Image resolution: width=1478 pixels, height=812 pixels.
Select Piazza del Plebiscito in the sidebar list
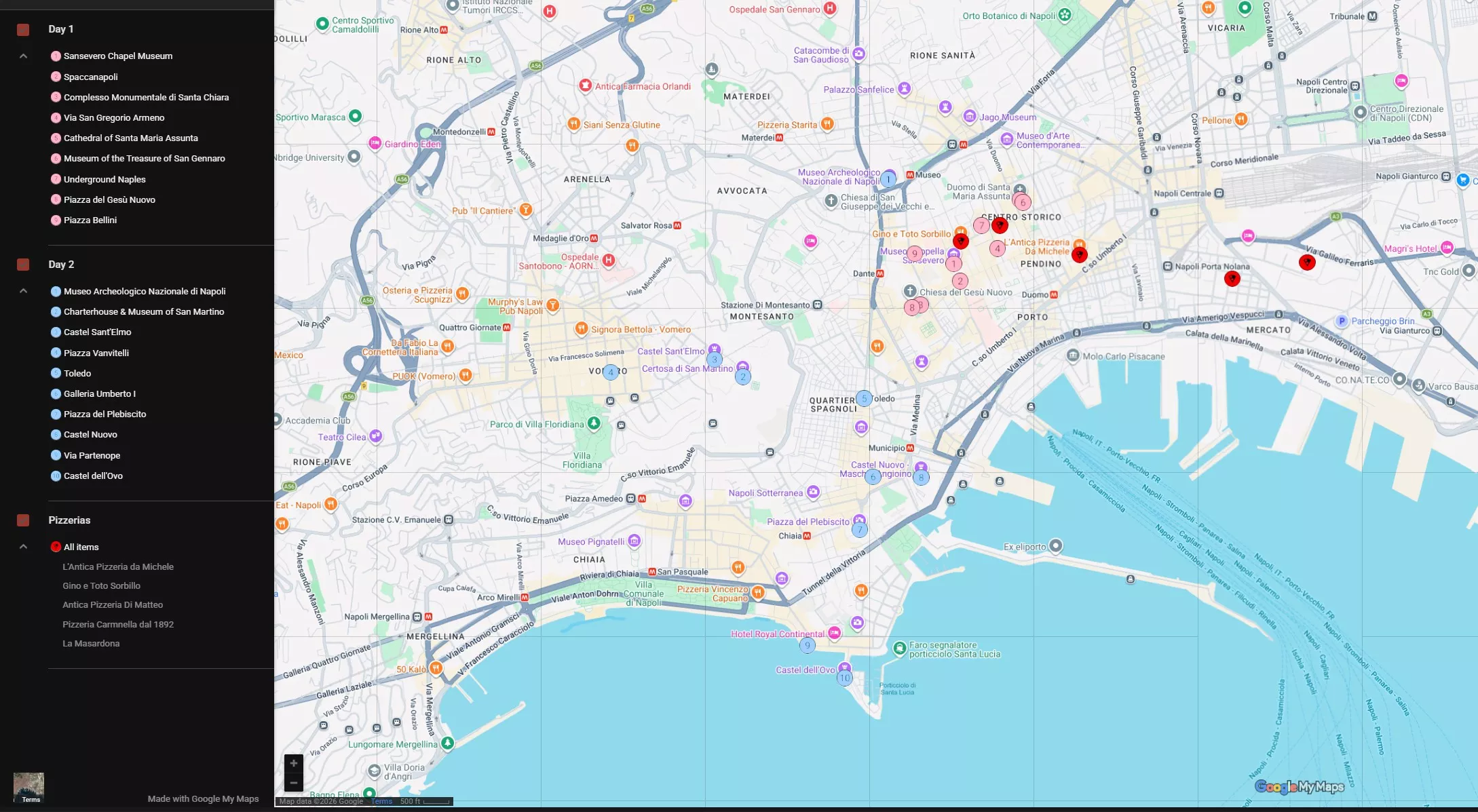(x=105, y=414)
